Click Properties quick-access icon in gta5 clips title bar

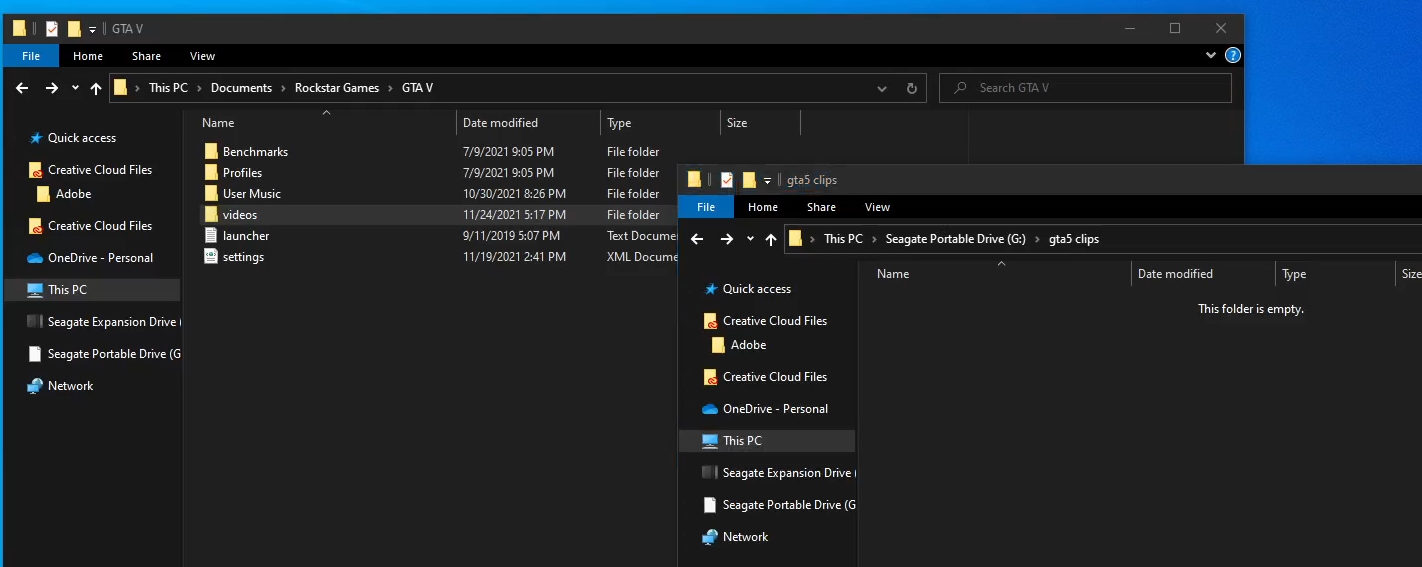coord(727,180)
